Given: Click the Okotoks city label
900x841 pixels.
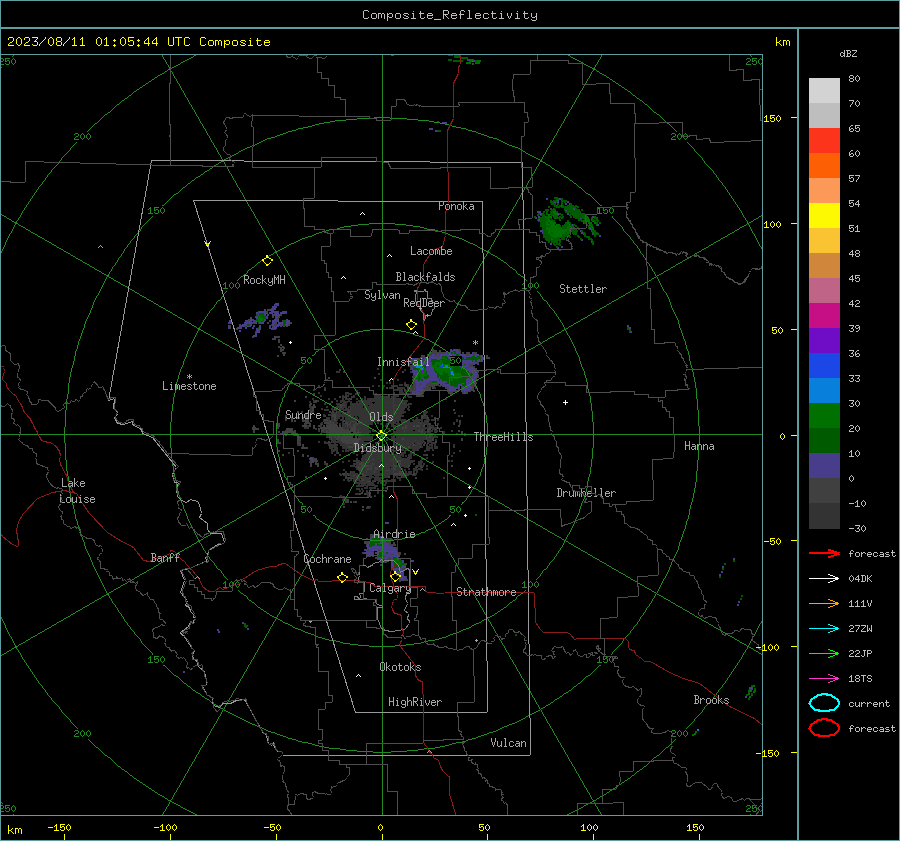Looking at the screenshot, I should (400, 667).
